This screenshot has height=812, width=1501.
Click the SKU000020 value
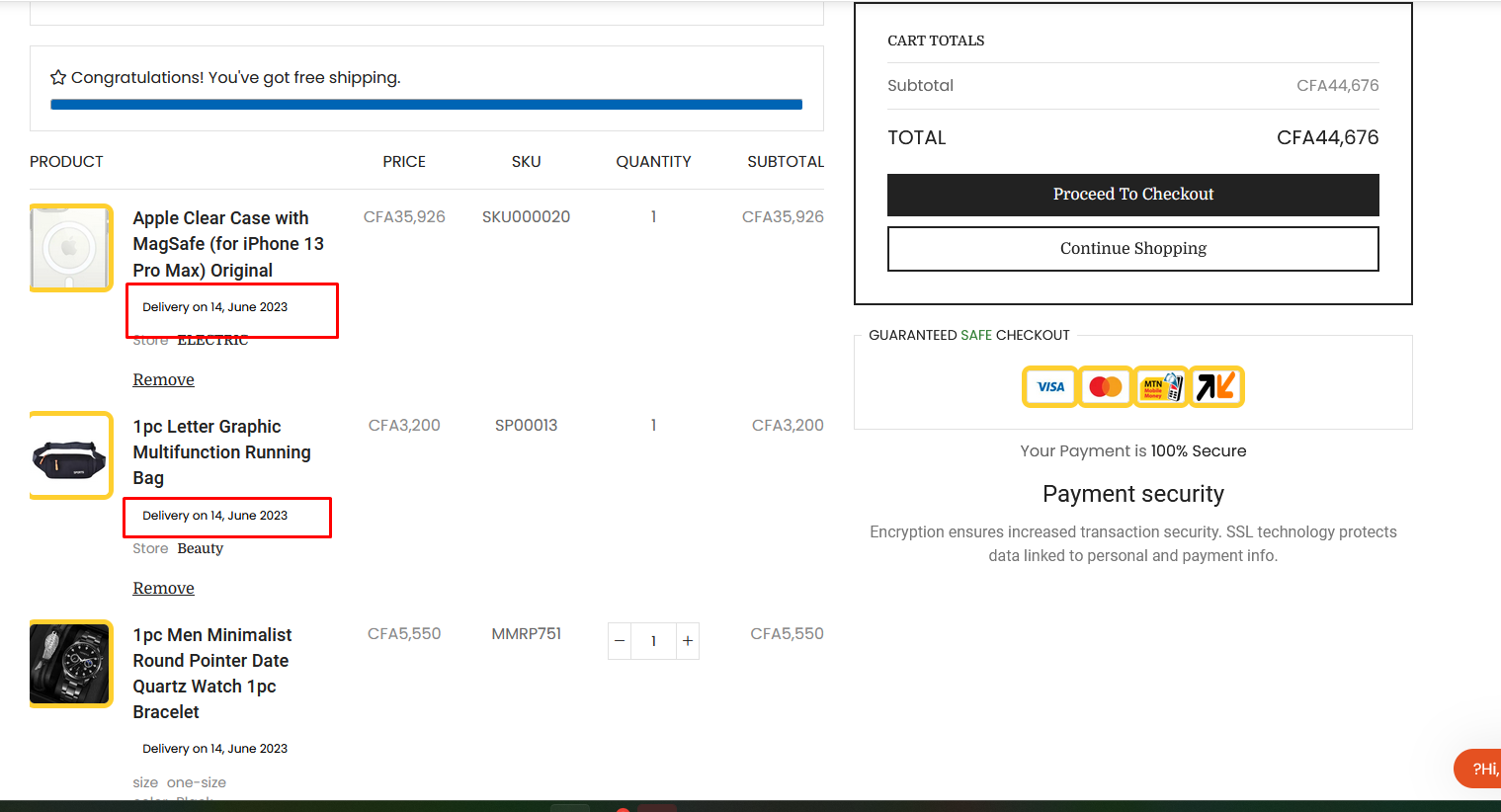point(526,216)
